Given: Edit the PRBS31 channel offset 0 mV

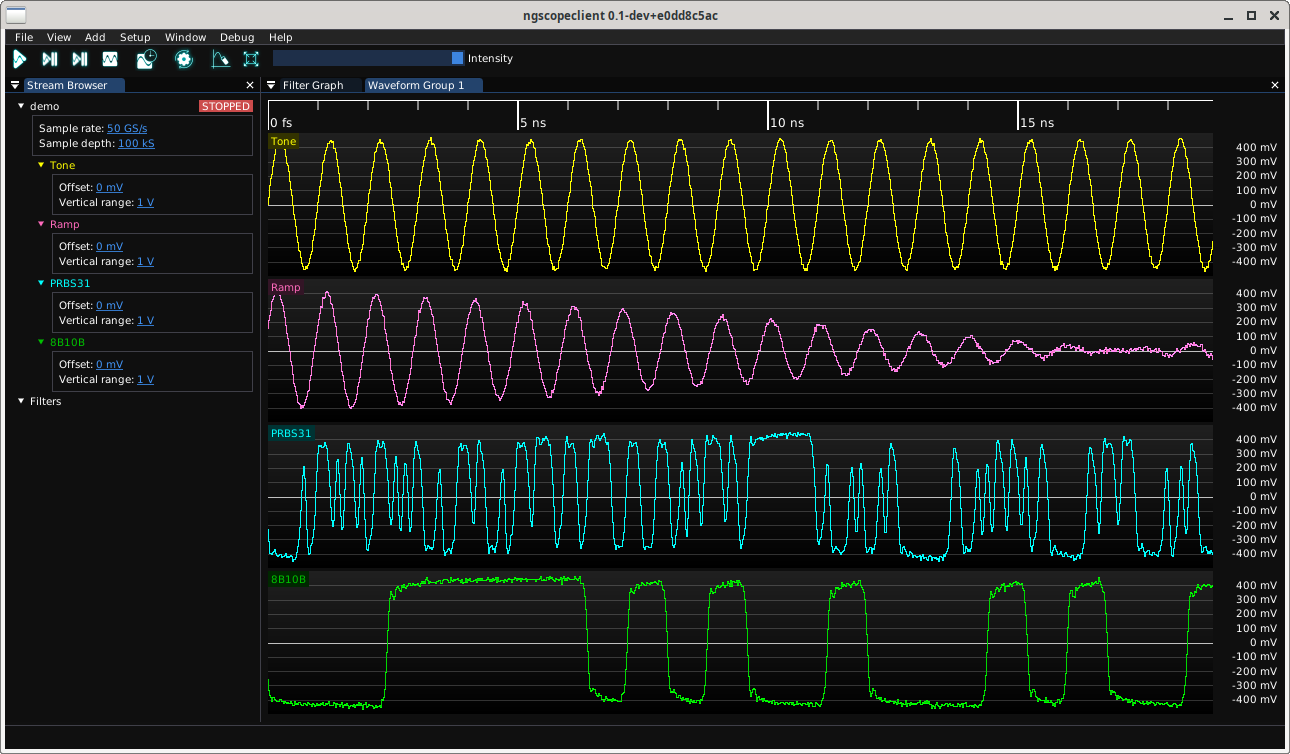Looking at the screenshot, I should tap(110, 305).
